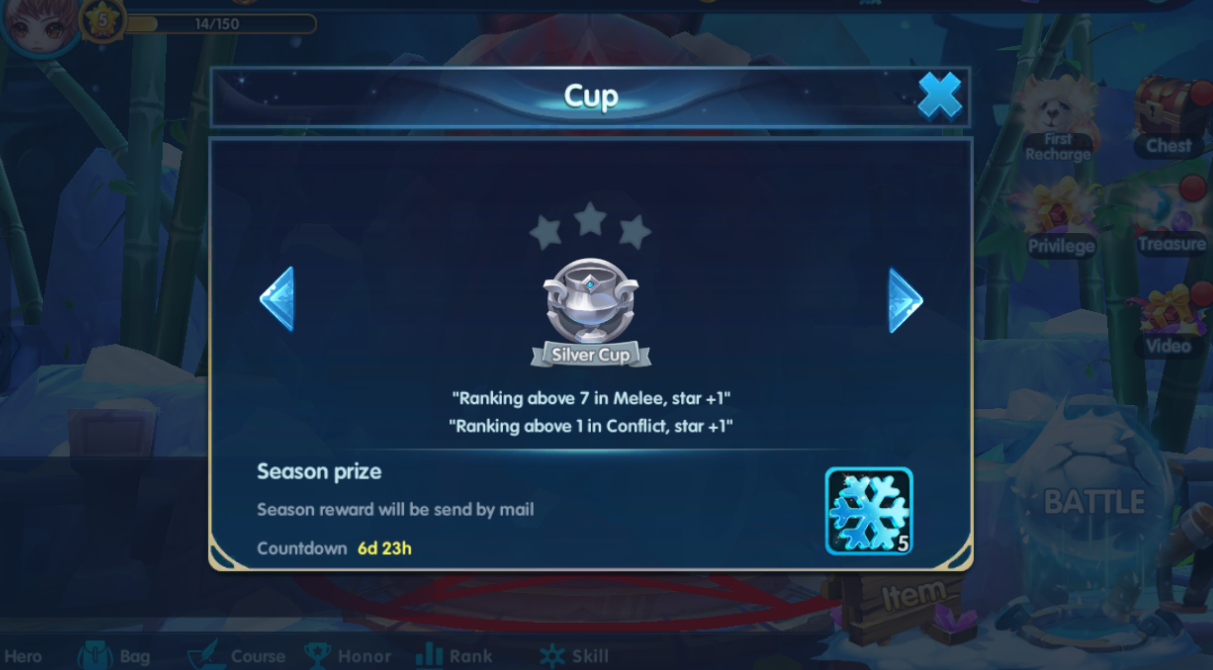Open the Skill tab

coord(574,655)
